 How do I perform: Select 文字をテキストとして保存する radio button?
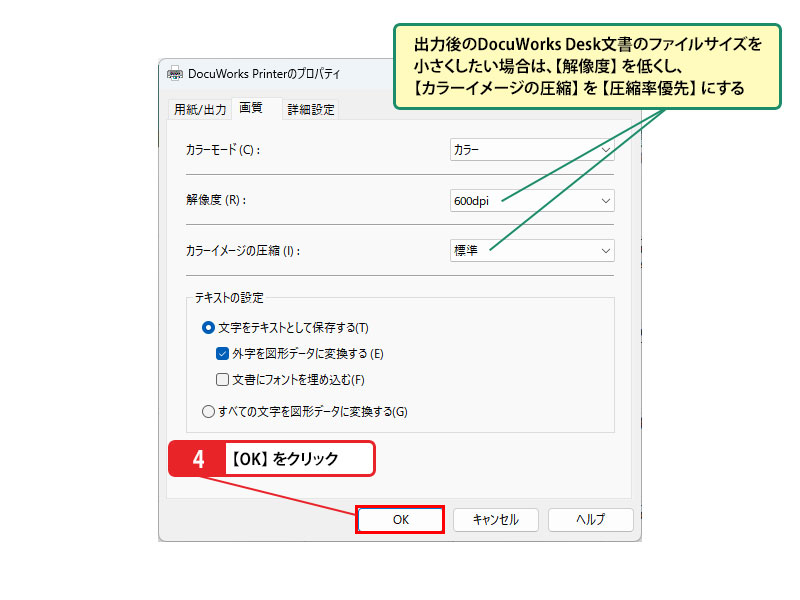pyautogui.click(x=208, y=328)
